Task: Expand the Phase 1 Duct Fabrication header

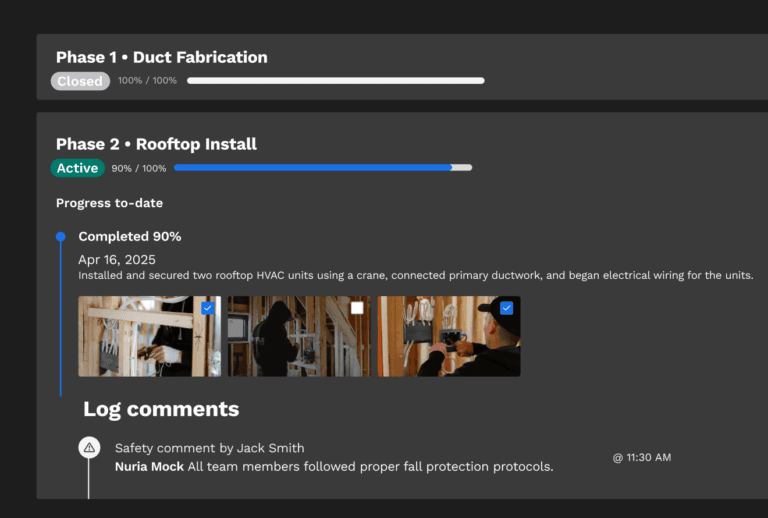Action: 162,57
